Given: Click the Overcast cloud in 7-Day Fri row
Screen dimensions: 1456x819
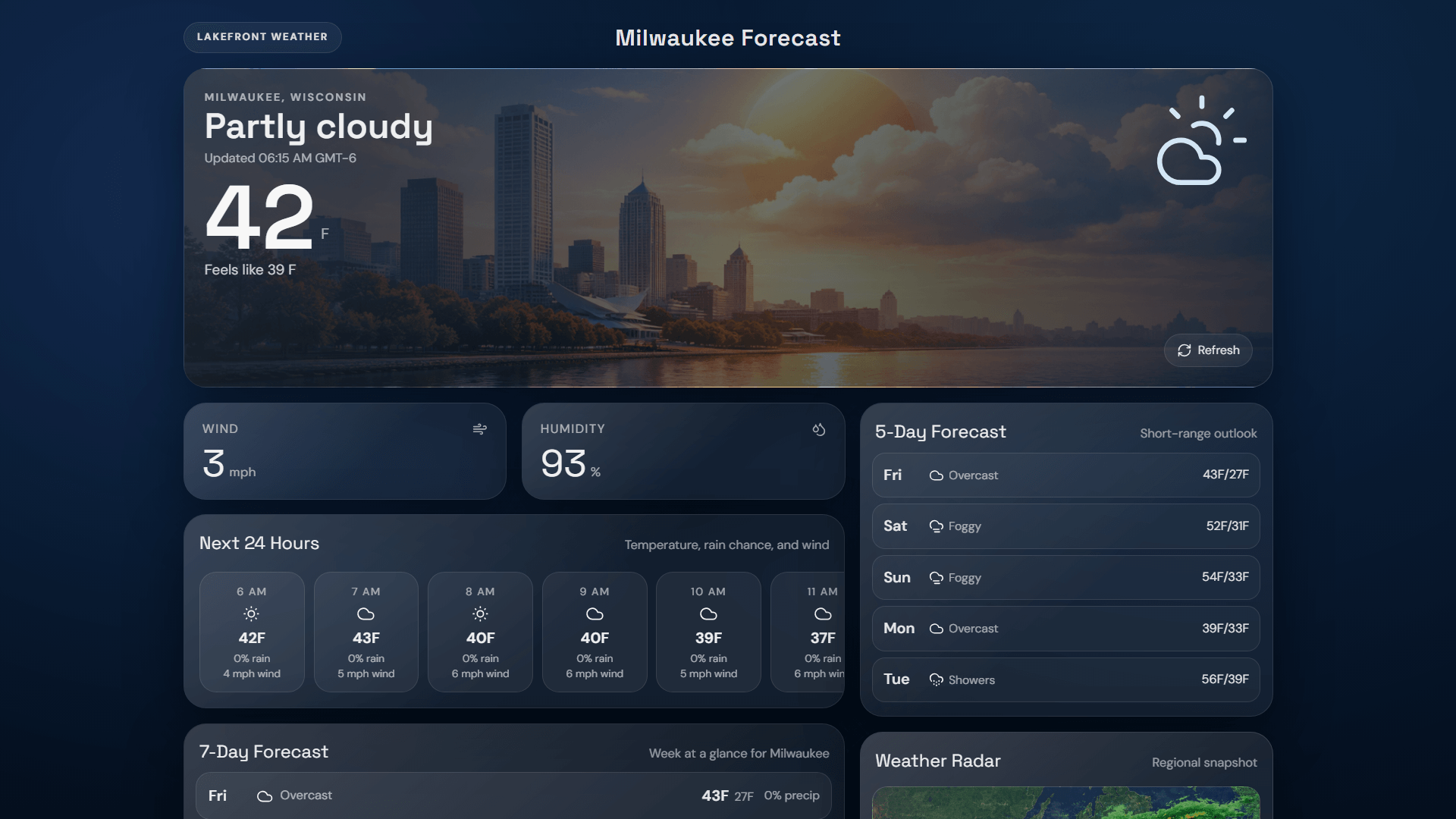Looking at the screenshot, I should (x=264, y=796).
